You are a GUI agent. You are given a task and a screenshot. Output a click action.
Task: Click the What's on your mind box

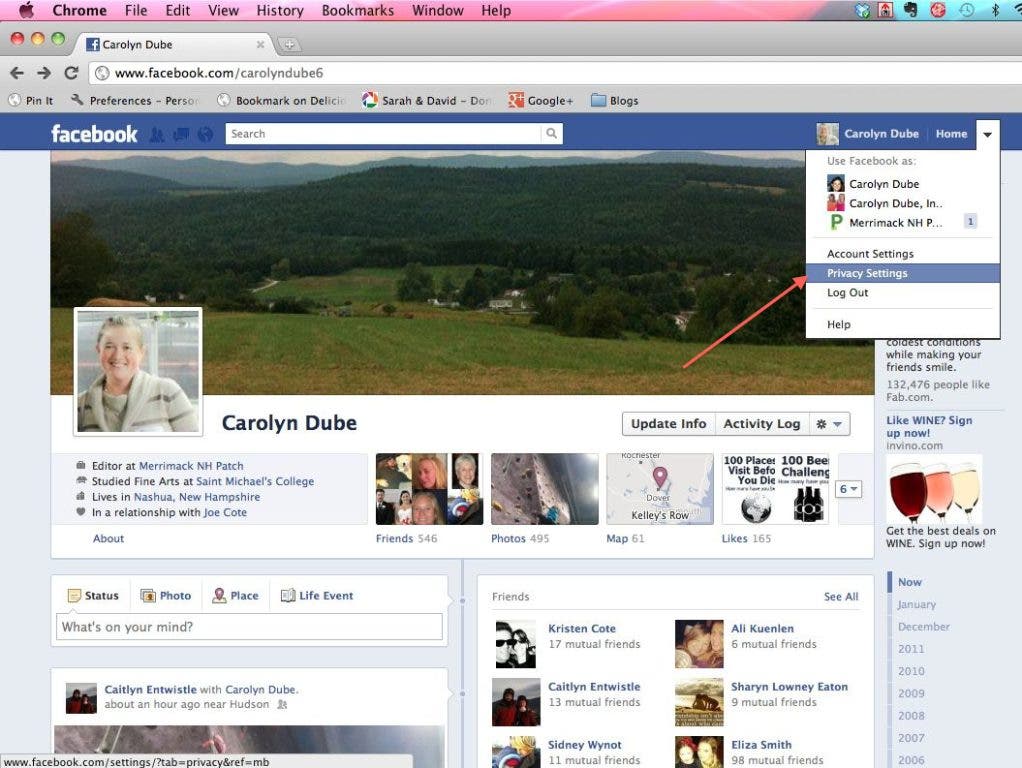click(x=249, y=627)
